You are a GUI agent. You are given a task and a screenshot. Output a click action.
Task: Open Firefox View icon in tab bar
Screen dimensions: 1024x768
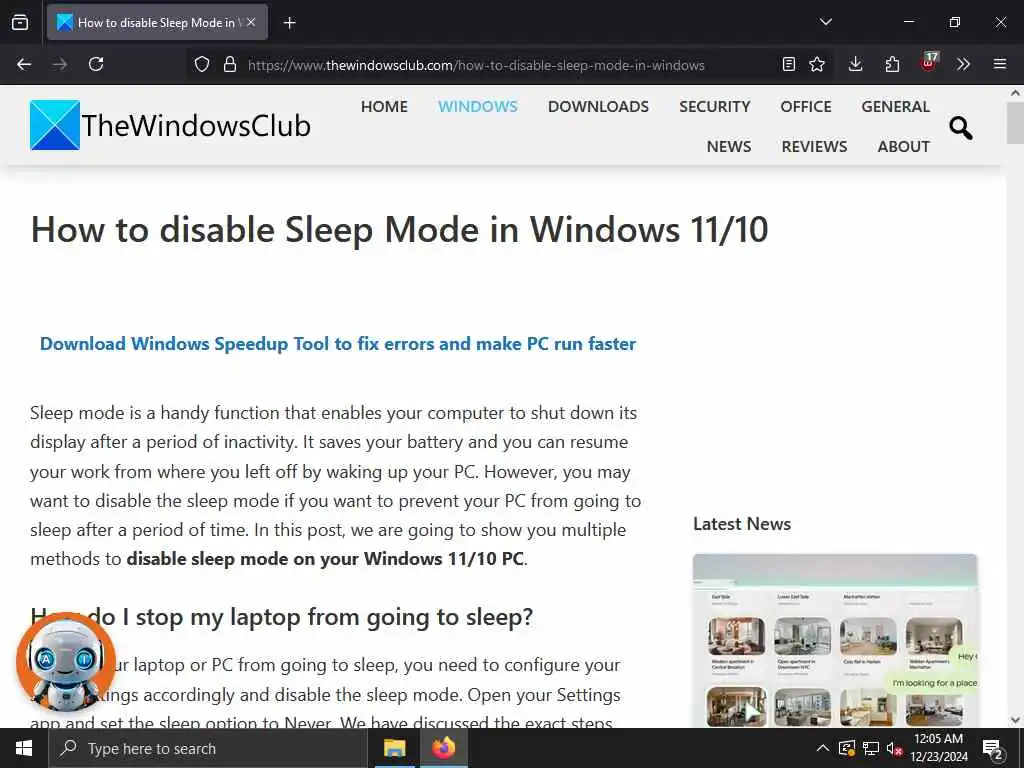pyautogui.click(x=20, y=22)
